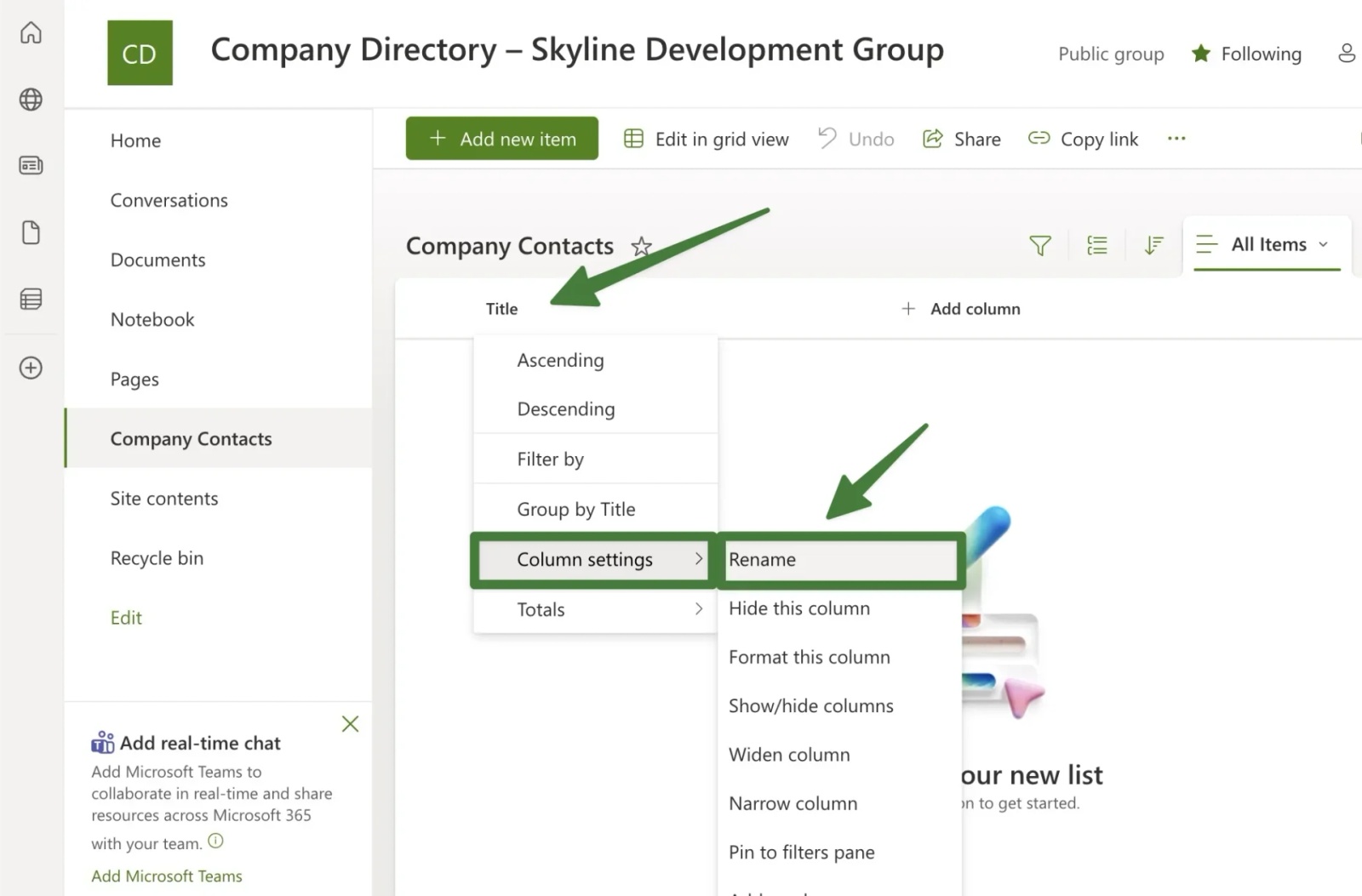
Task: Select Narrow column
Action: pyautogui.click(x=840, y=803)
